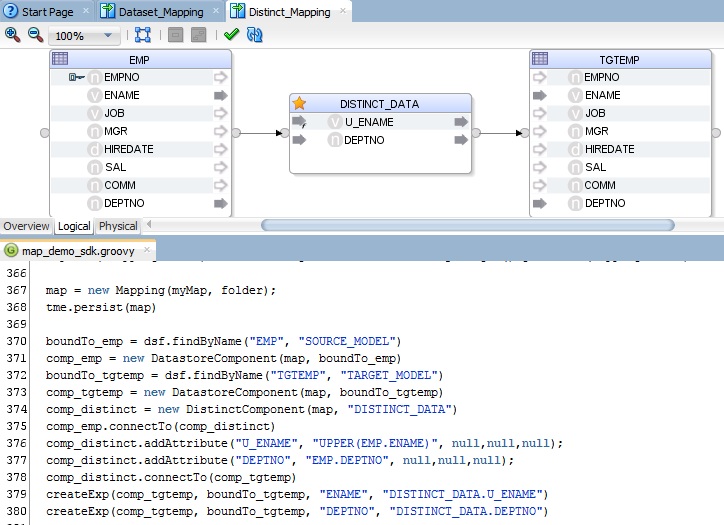Image resolution: width=724 pixels, height=525 pixels.
Task: Select the U_ENAME attribute in DISTINCT_DATA
Action: (x=369, y=122)
